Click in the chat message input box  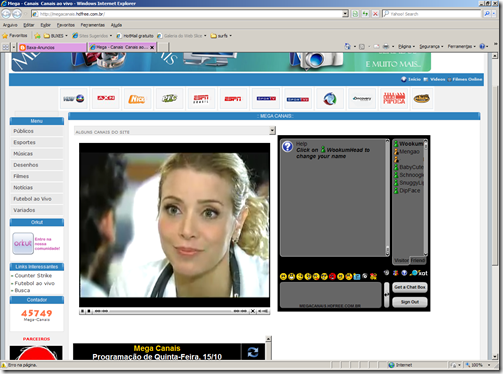[330, 295]
